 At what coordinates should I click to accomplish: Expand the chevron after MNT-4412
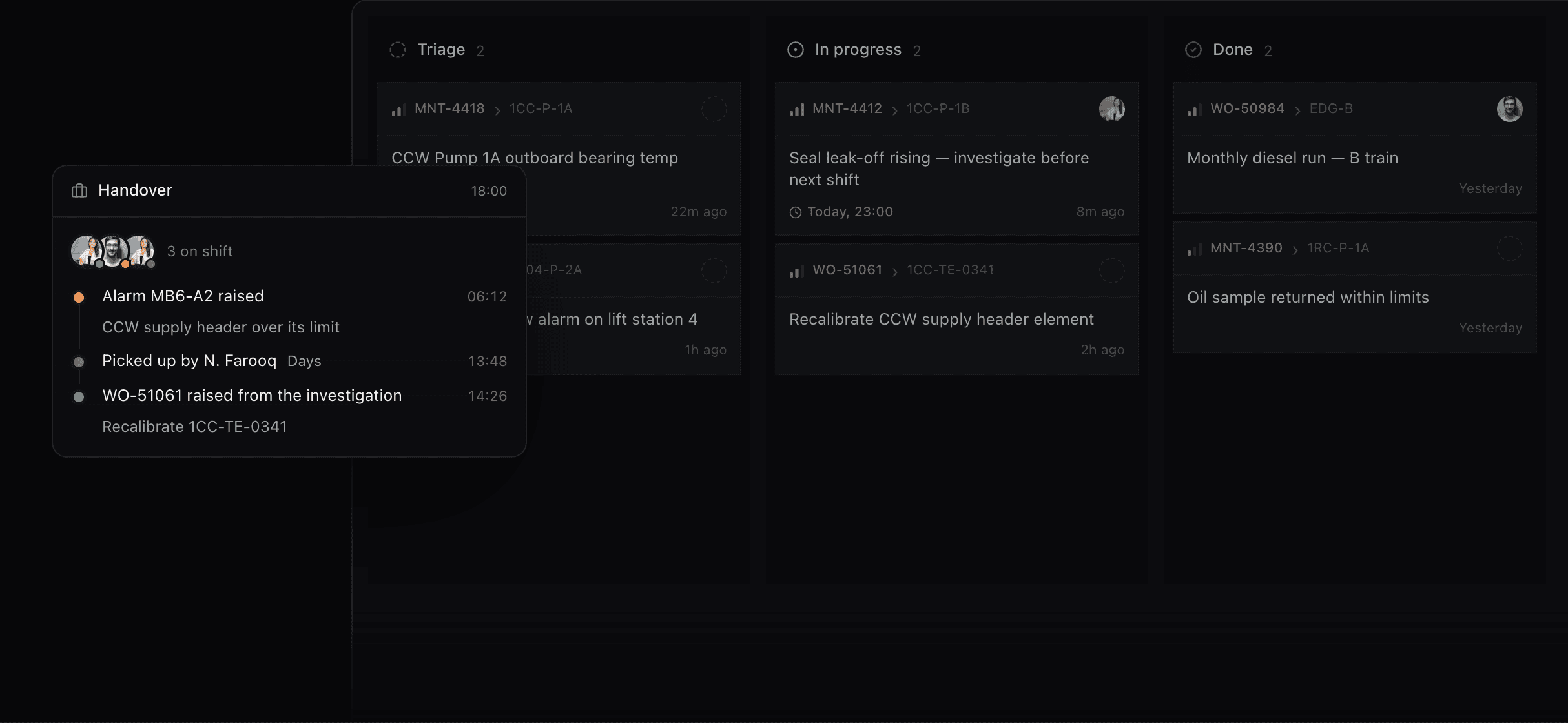[894, 110]
